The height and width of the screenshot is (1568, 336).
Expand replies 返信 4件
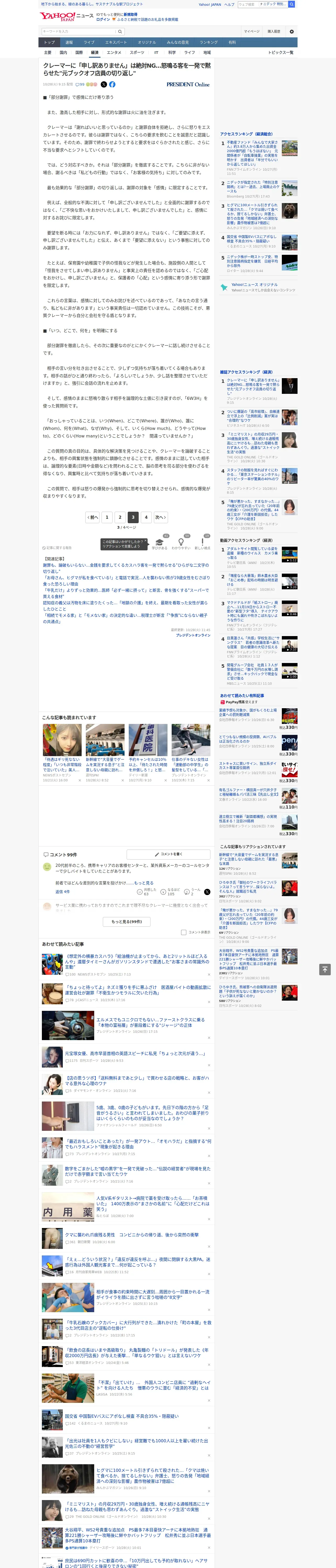point(63,892)
